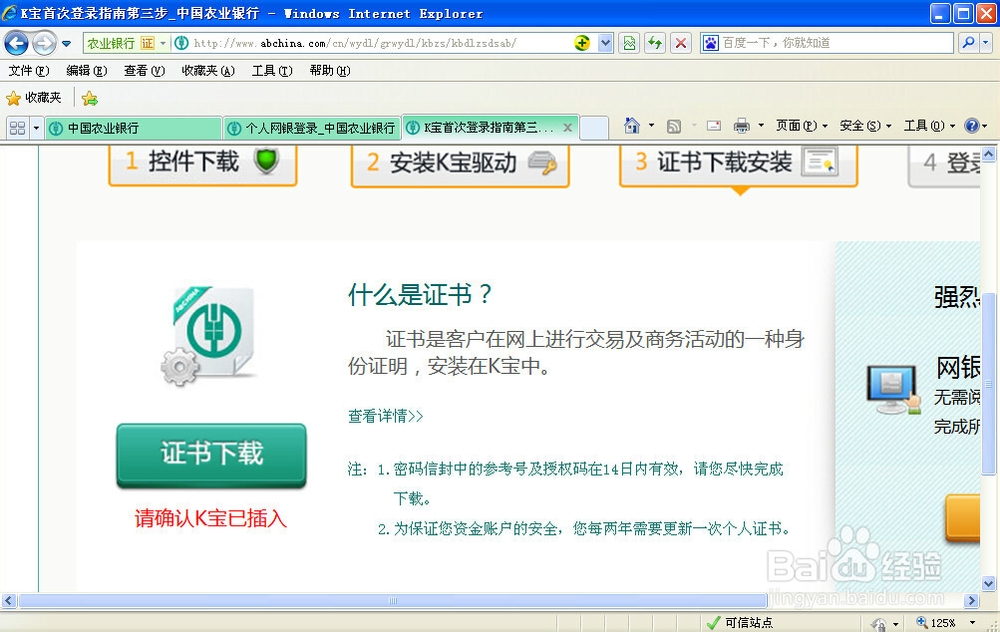
Task: Click the add-to-favorites-bar star icon
Action: [x=90, y=98]
